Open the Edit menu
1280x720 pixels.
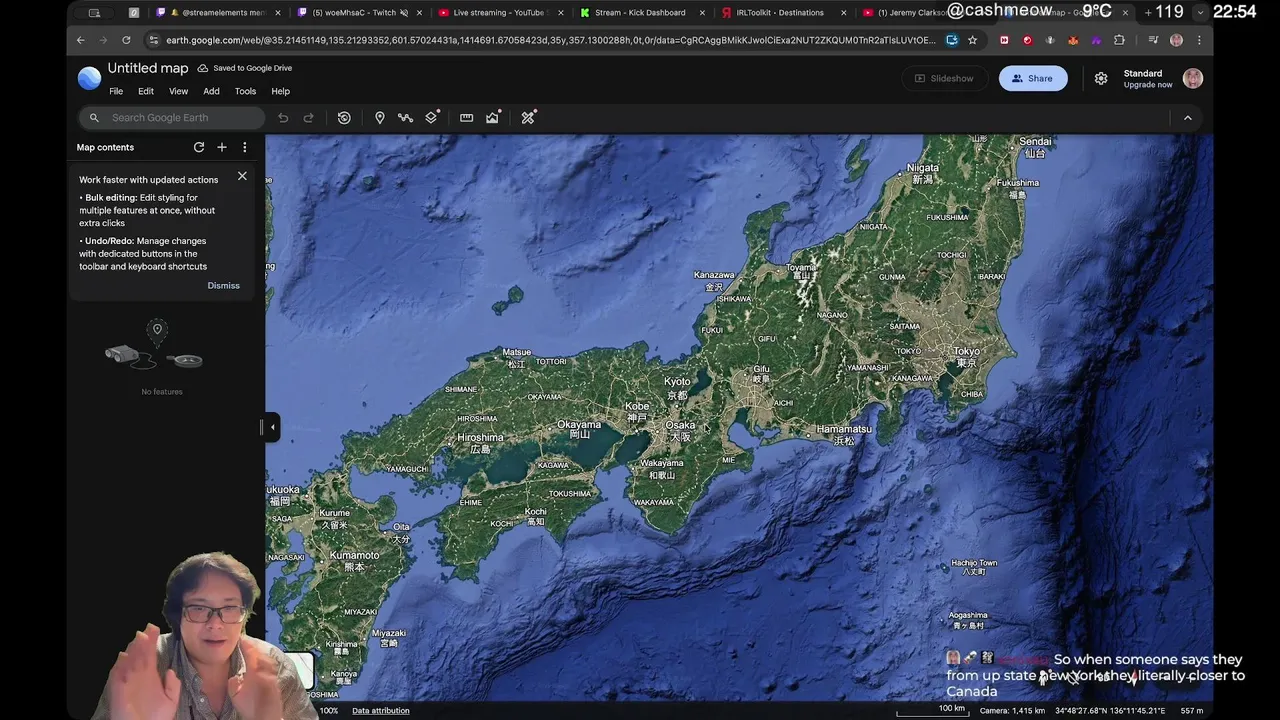click(146, 91)
